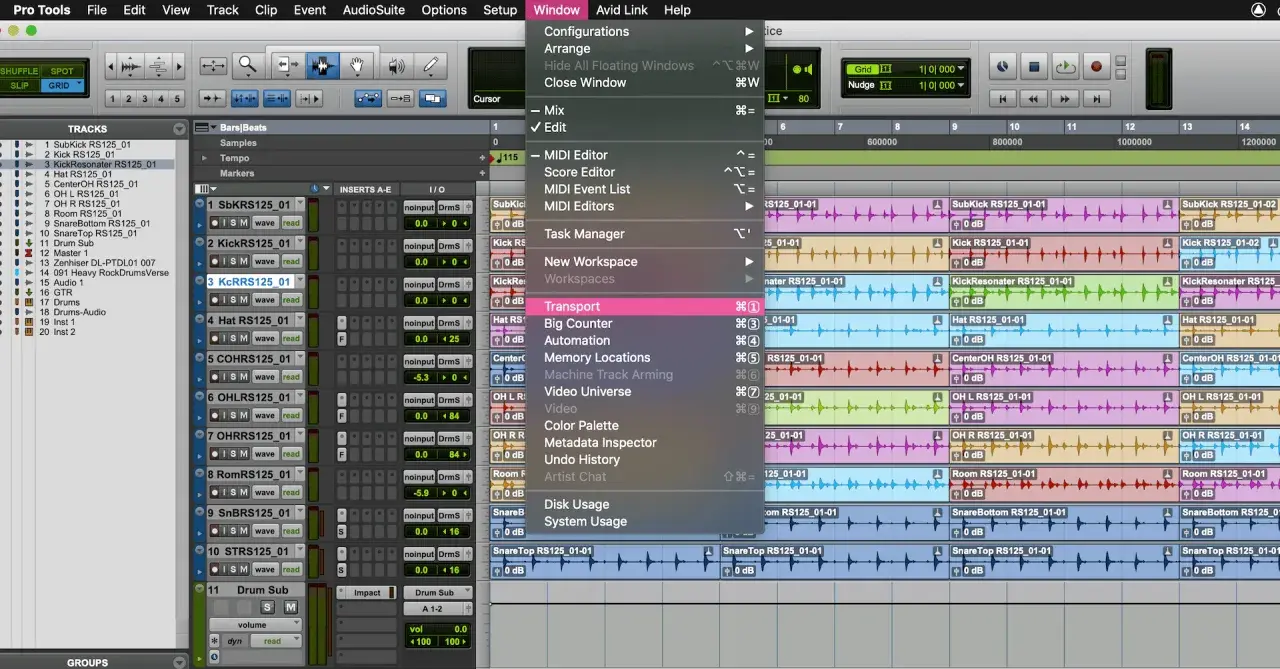Click the Impact insert on Drum Sub

[367, 593]
